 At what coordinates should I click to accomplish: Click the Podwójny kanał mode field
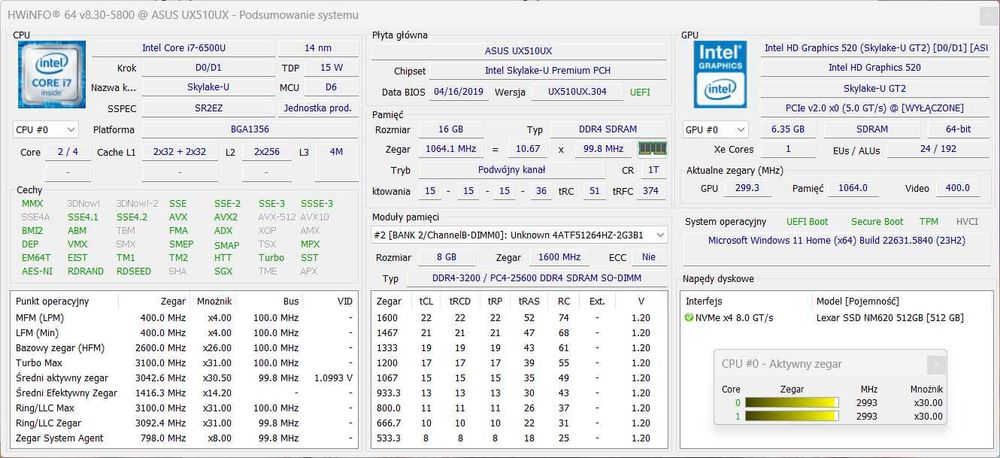click(x=511, y=170)
